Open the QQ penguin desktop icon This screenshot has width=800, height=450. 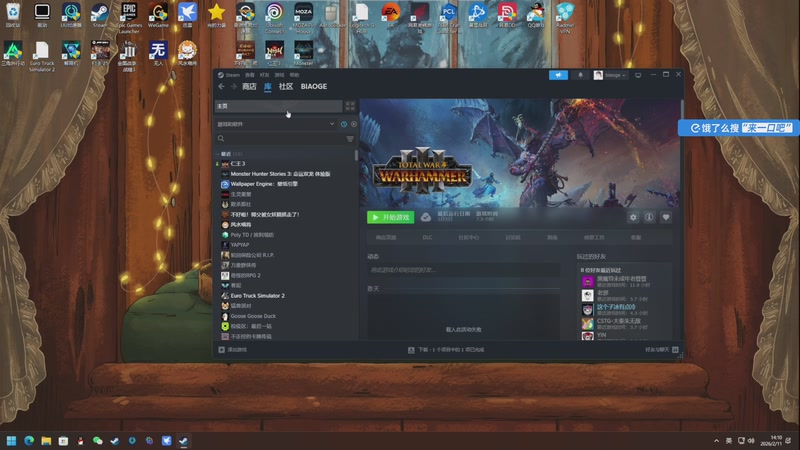pos(536,14)
